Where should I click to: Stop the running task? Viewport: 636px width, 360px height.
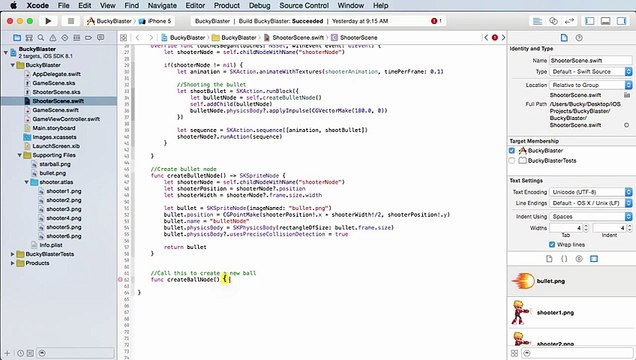click(x=71, y=21)
